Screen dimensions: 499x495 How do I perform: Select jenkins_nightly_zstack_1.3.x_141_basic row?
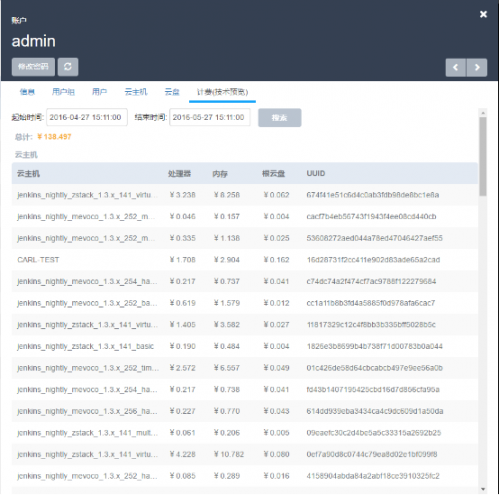coord(245,346)
